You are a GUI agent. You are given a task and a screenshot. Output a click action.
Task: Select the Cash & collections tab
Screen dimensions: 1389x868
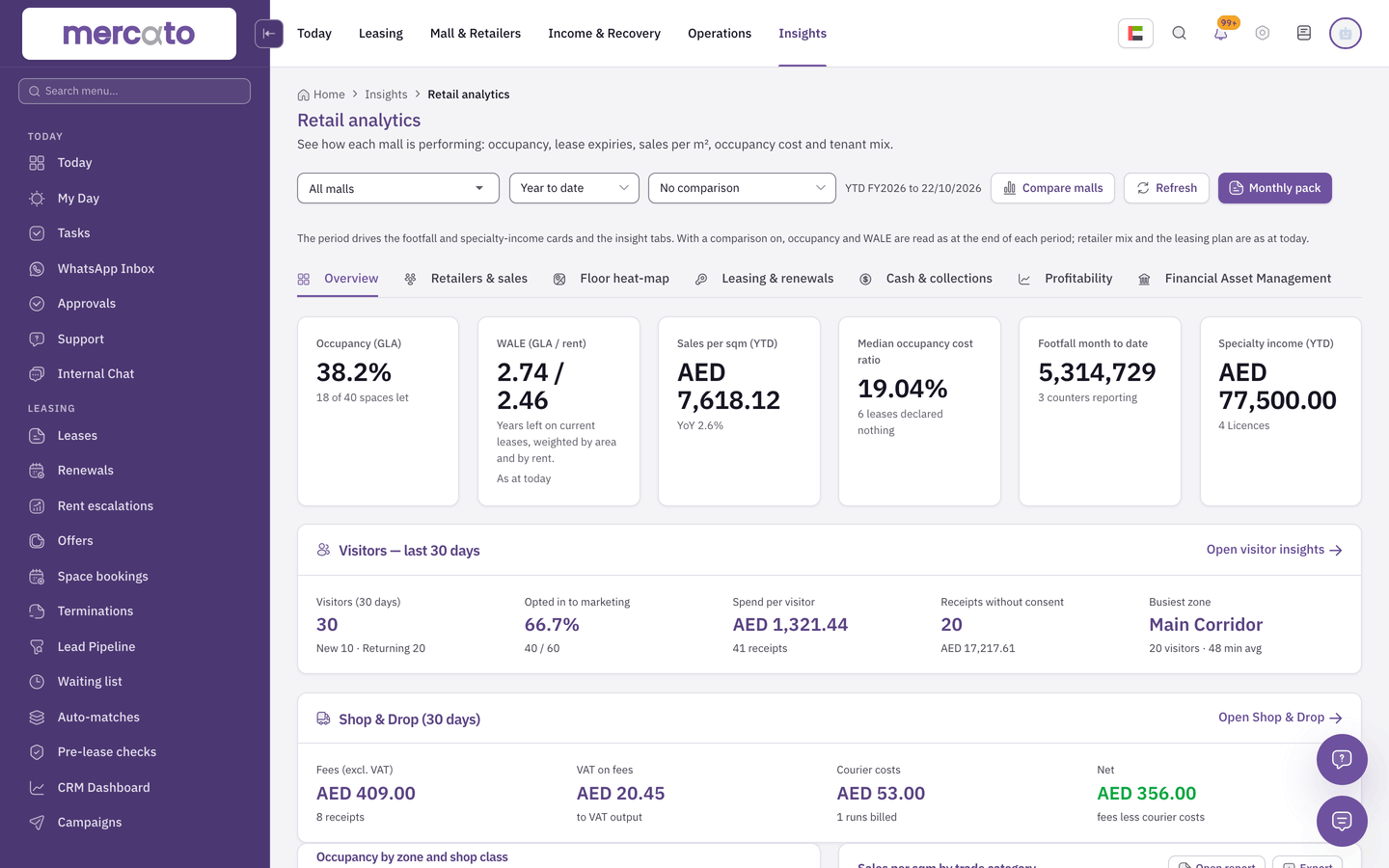click(926, 279)
